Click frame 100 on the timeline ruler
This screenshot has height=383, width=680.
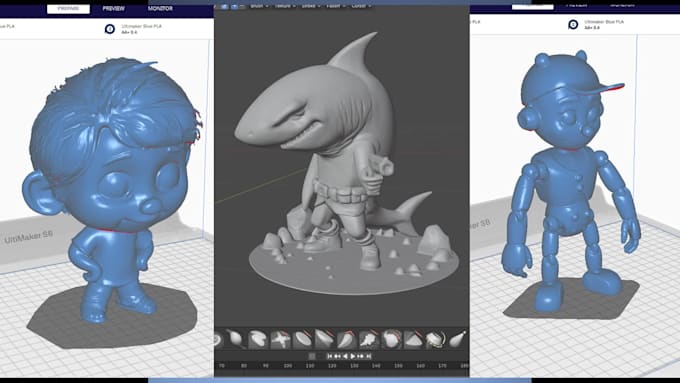point(288,366)
